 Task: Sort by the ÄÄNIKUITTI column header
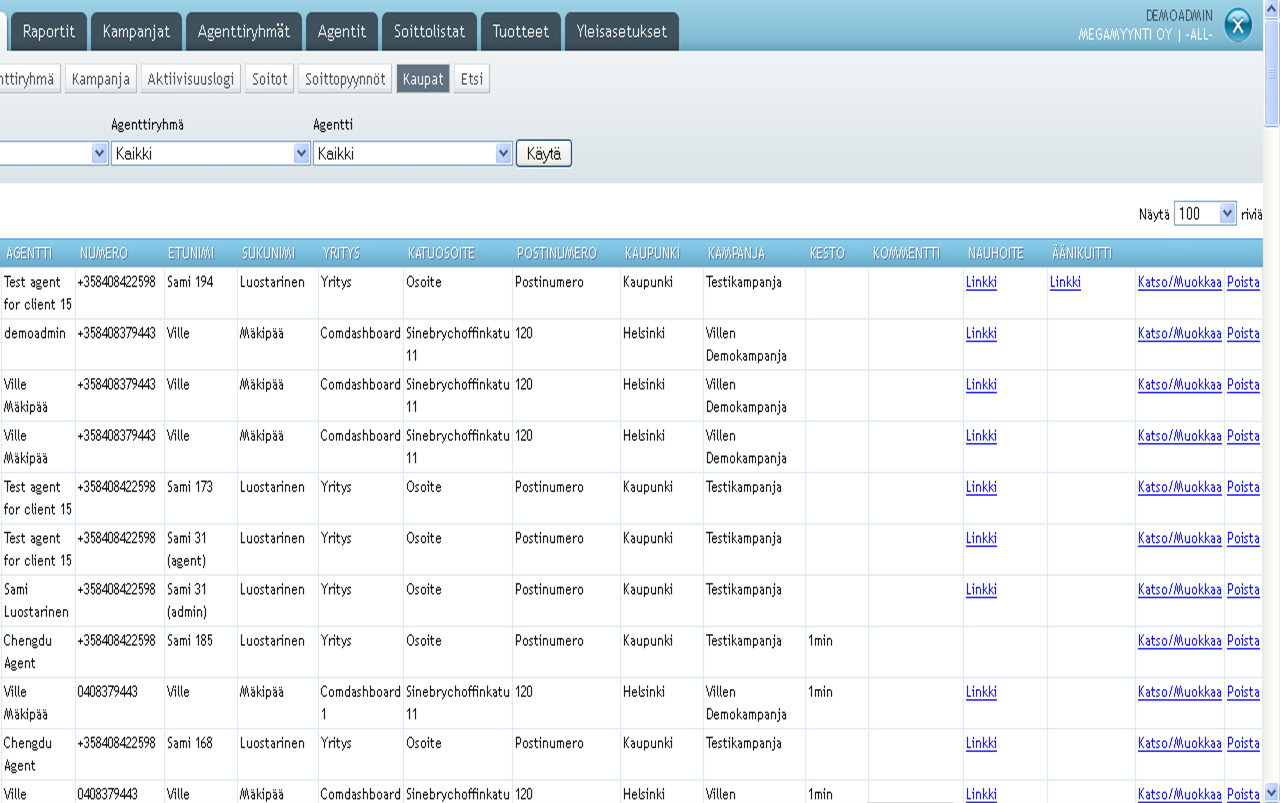[1081, 253]
